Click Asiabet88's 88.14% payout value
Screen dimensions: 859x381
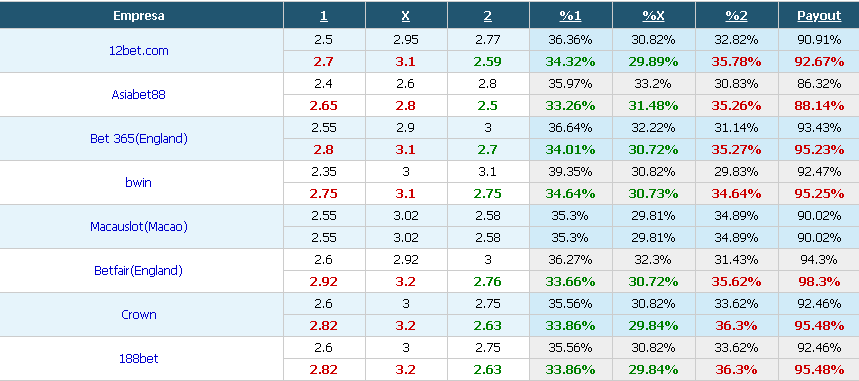coord(819,106)
